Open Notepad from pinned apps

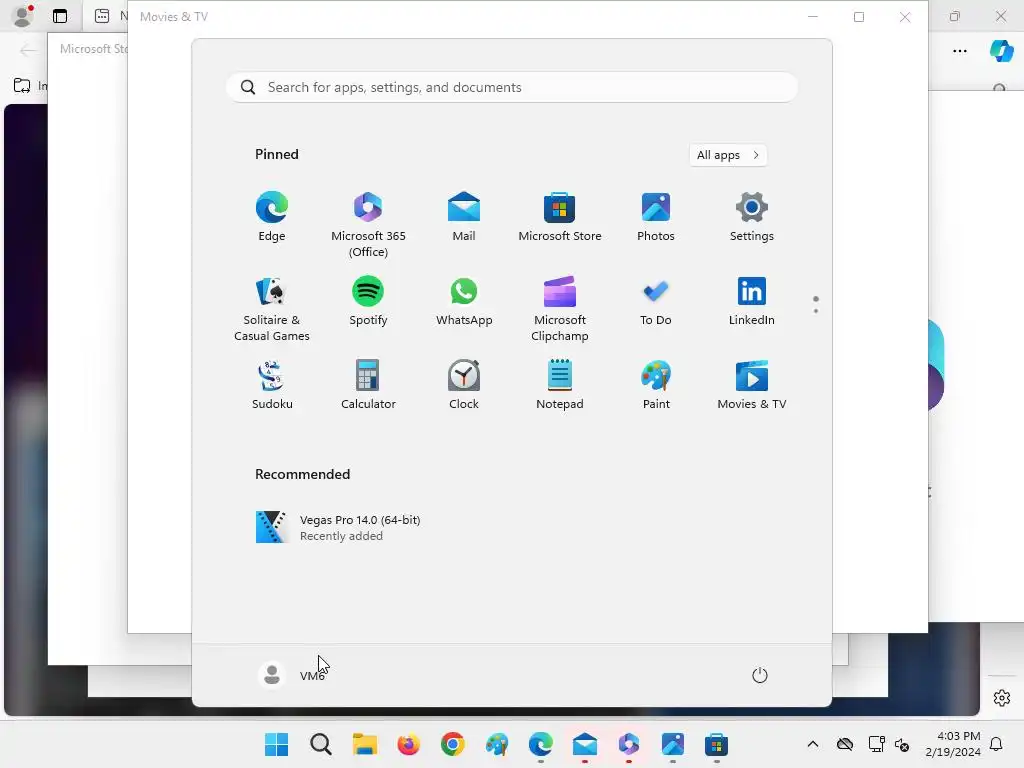[x=560, y=385]
